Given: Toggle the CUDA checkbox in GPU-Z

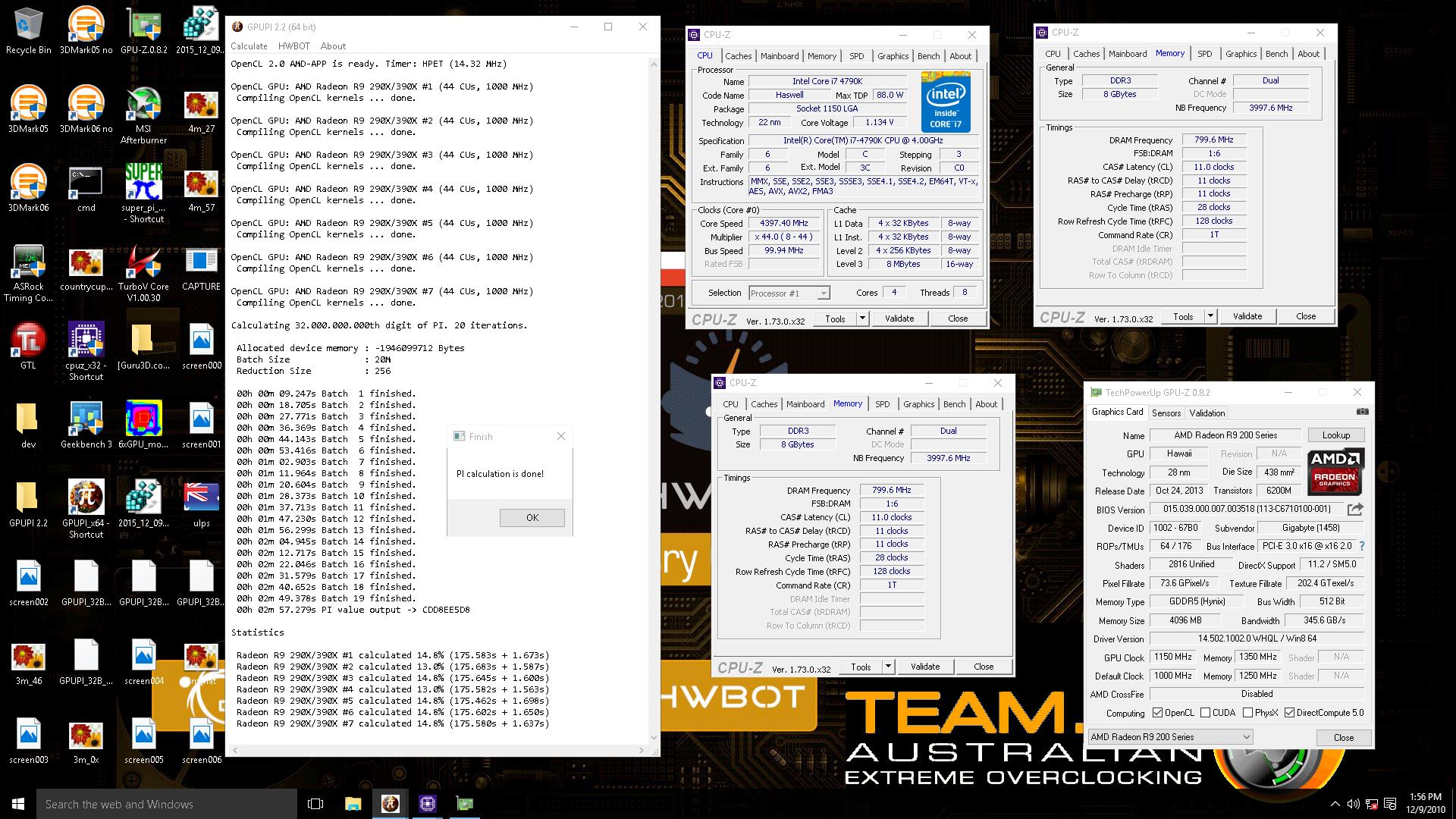Looking at the screenshot, I should 1205,713.
